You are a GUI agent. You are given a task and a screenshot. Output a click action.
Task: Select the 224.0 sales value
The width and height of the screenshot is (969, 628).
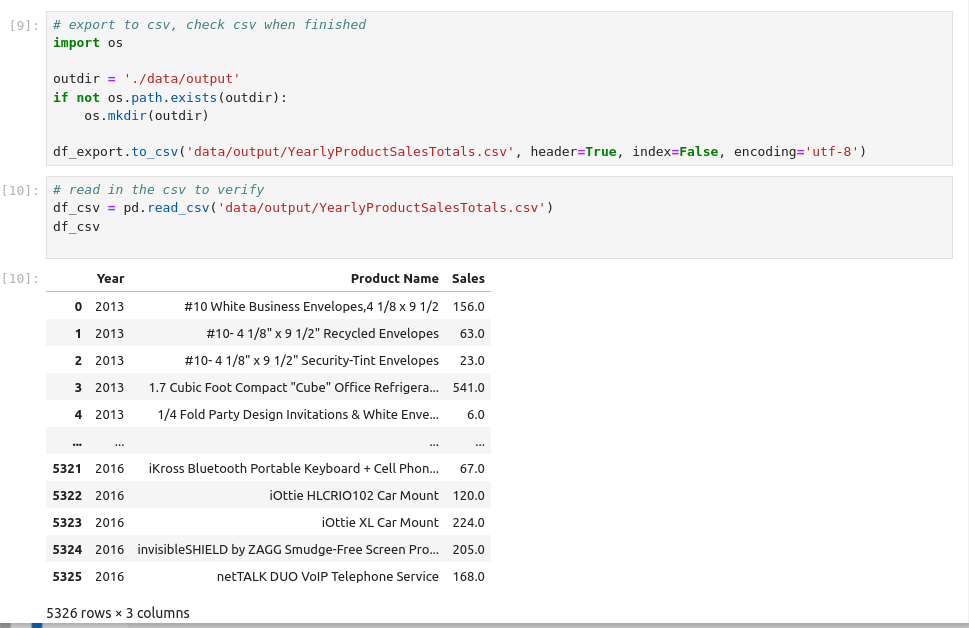click(x=468, y=522)
